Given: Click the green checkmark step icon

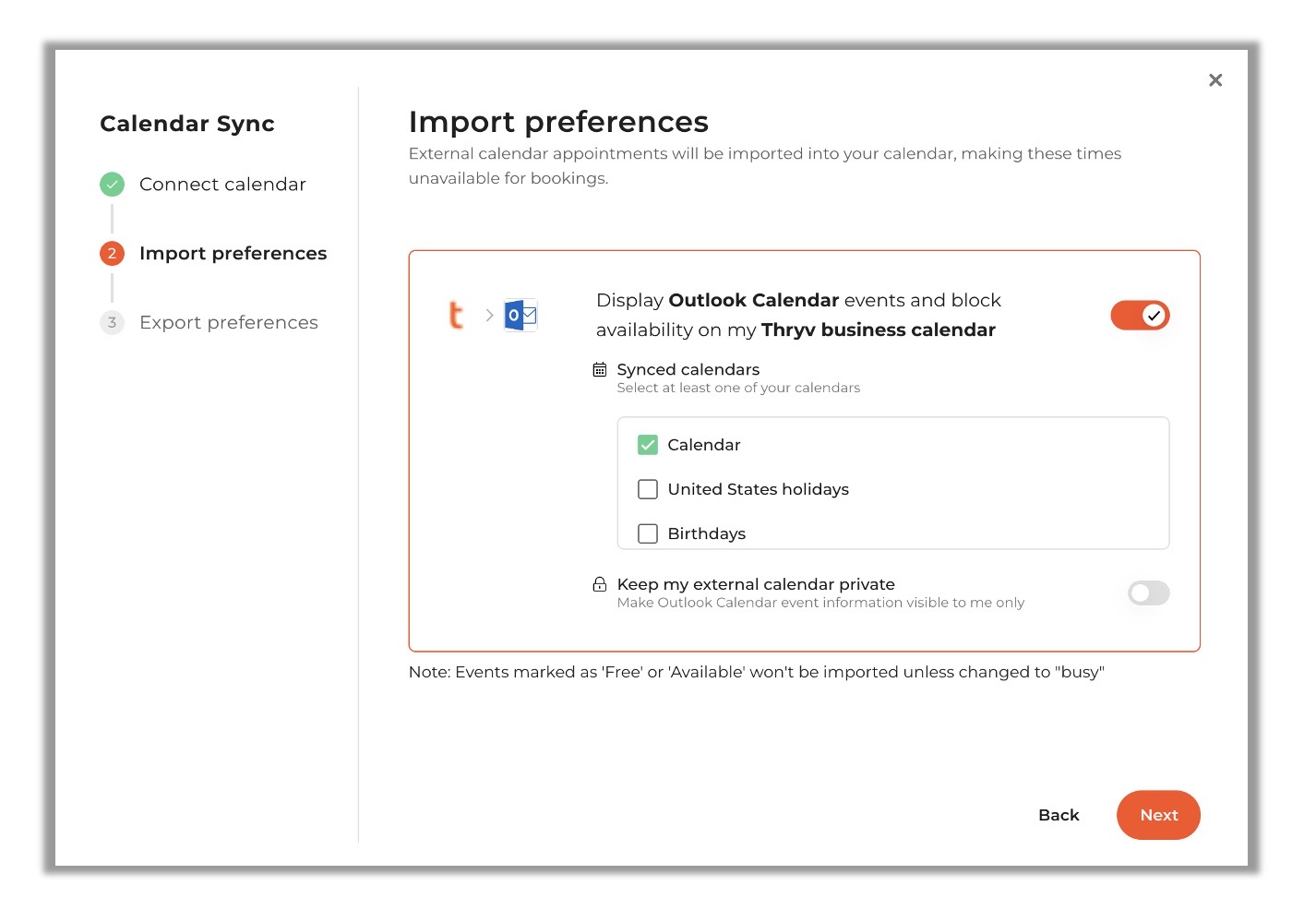Looking at the screenshot, I should click(112, 185).
